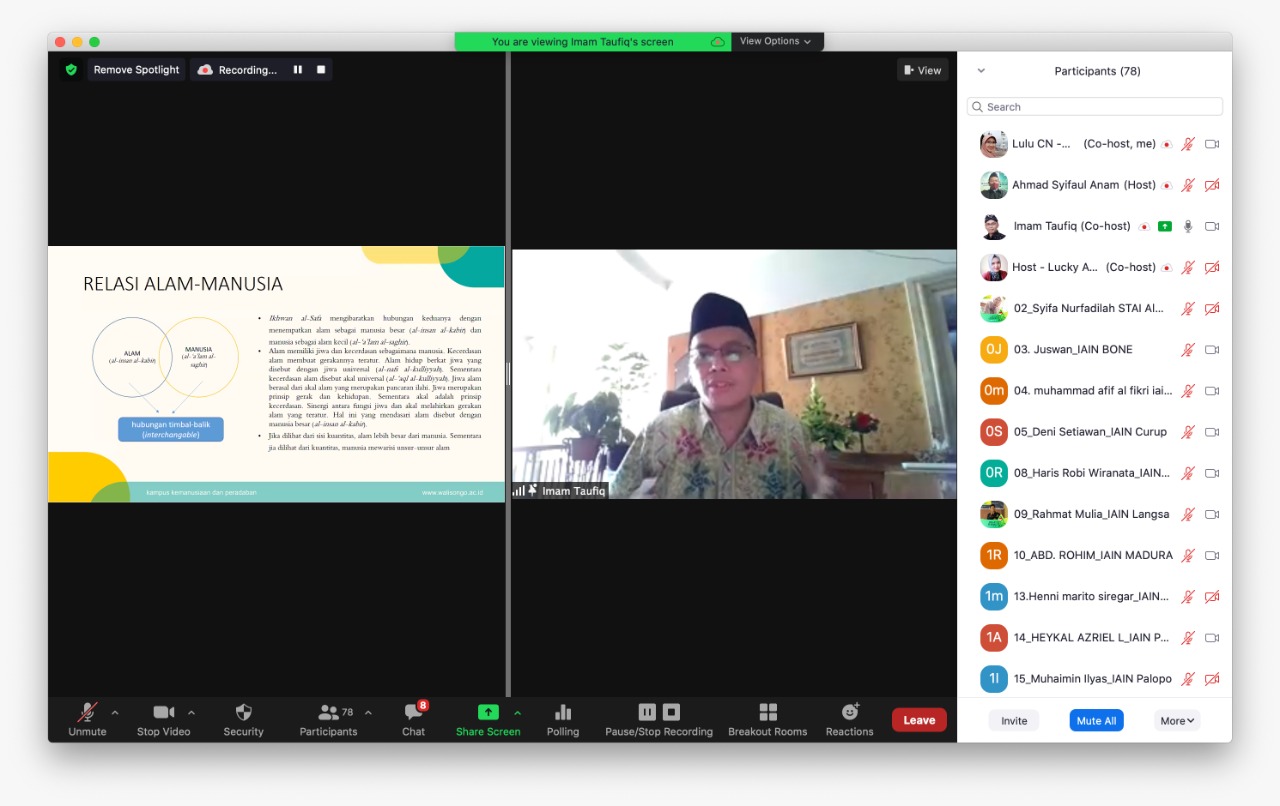Image resolution: width=1280 pixels, height=806 pixels.
Task: Open the More dropdown in Participants panel
Action: (x=1177, y=720)
